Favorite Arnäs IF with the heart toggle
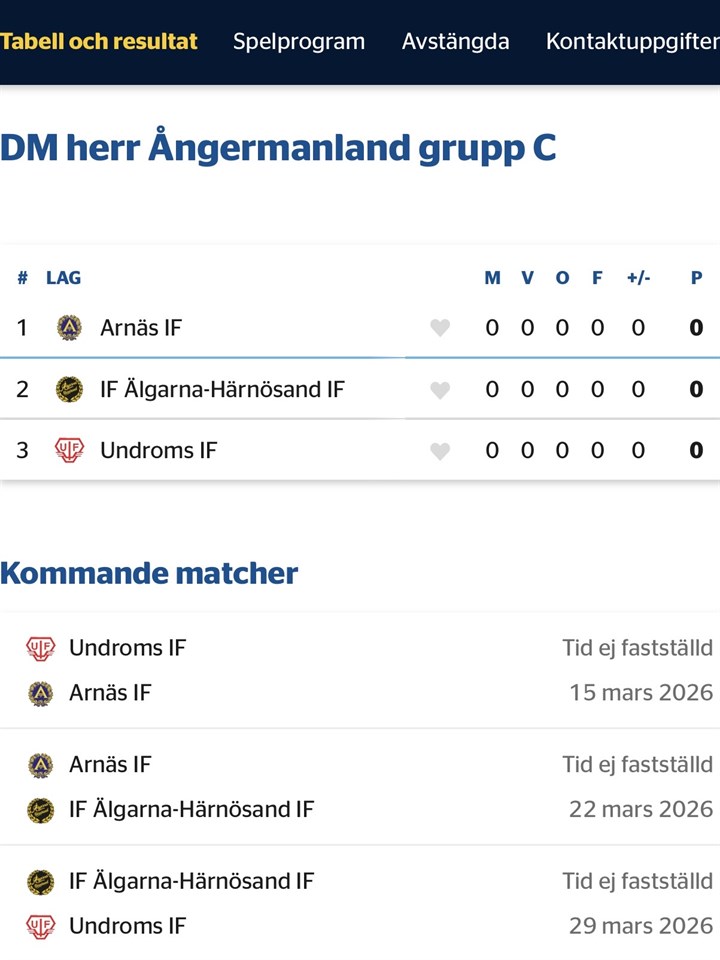 [440, 328]
